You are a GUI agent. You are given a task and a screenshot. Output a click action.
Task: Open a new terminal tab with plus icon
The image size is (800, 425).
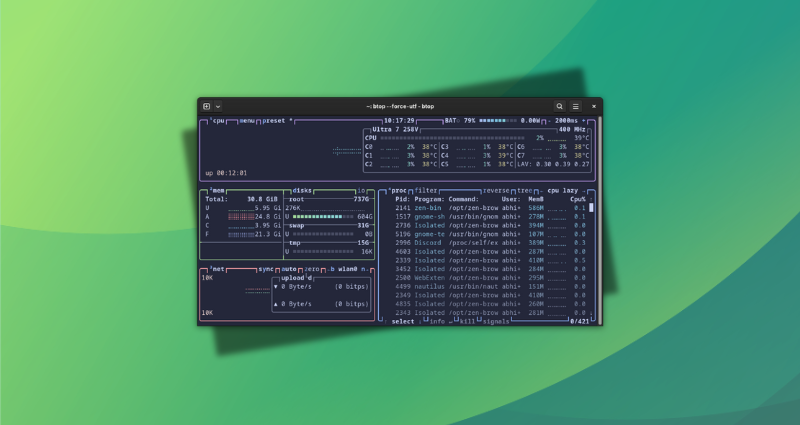[x=206, y=107]
